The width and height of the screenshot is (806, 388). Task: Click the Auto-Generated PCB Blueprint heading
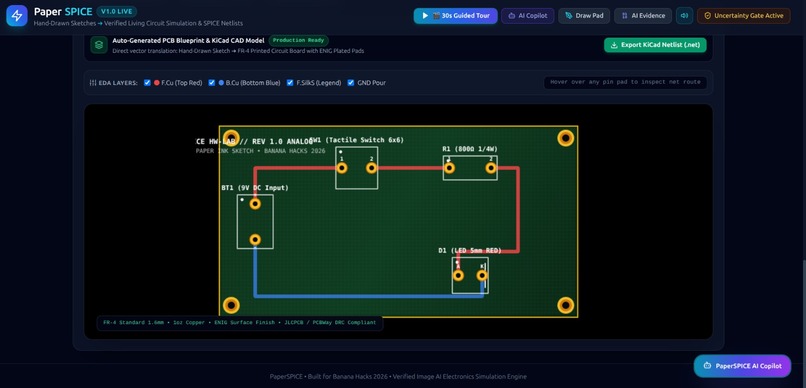pyautogui.click(x=188, y=40)
